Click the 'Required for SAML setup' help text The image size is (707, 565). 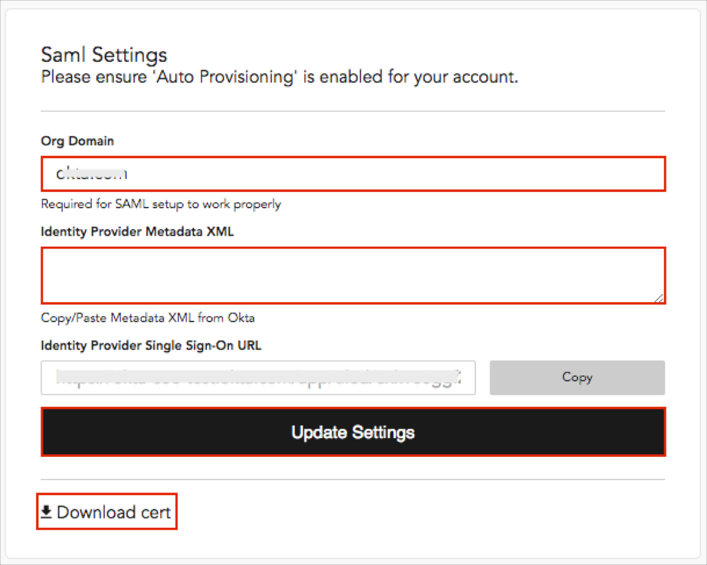pos(160,204)
